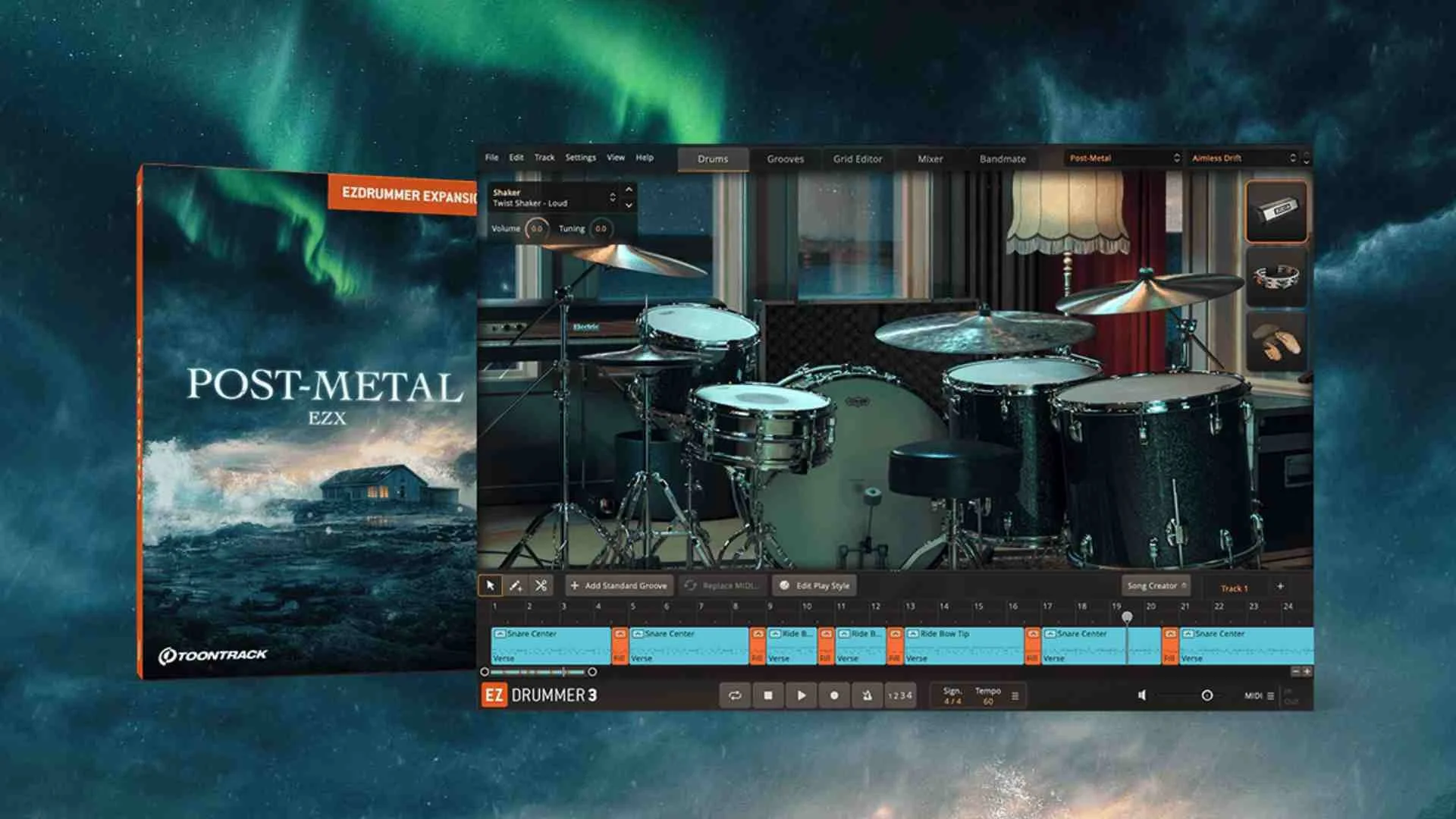Click Add Standard Groove button
Image resolution: width=1456 pixels, height=819 pixels.
[x=619, y=585]
